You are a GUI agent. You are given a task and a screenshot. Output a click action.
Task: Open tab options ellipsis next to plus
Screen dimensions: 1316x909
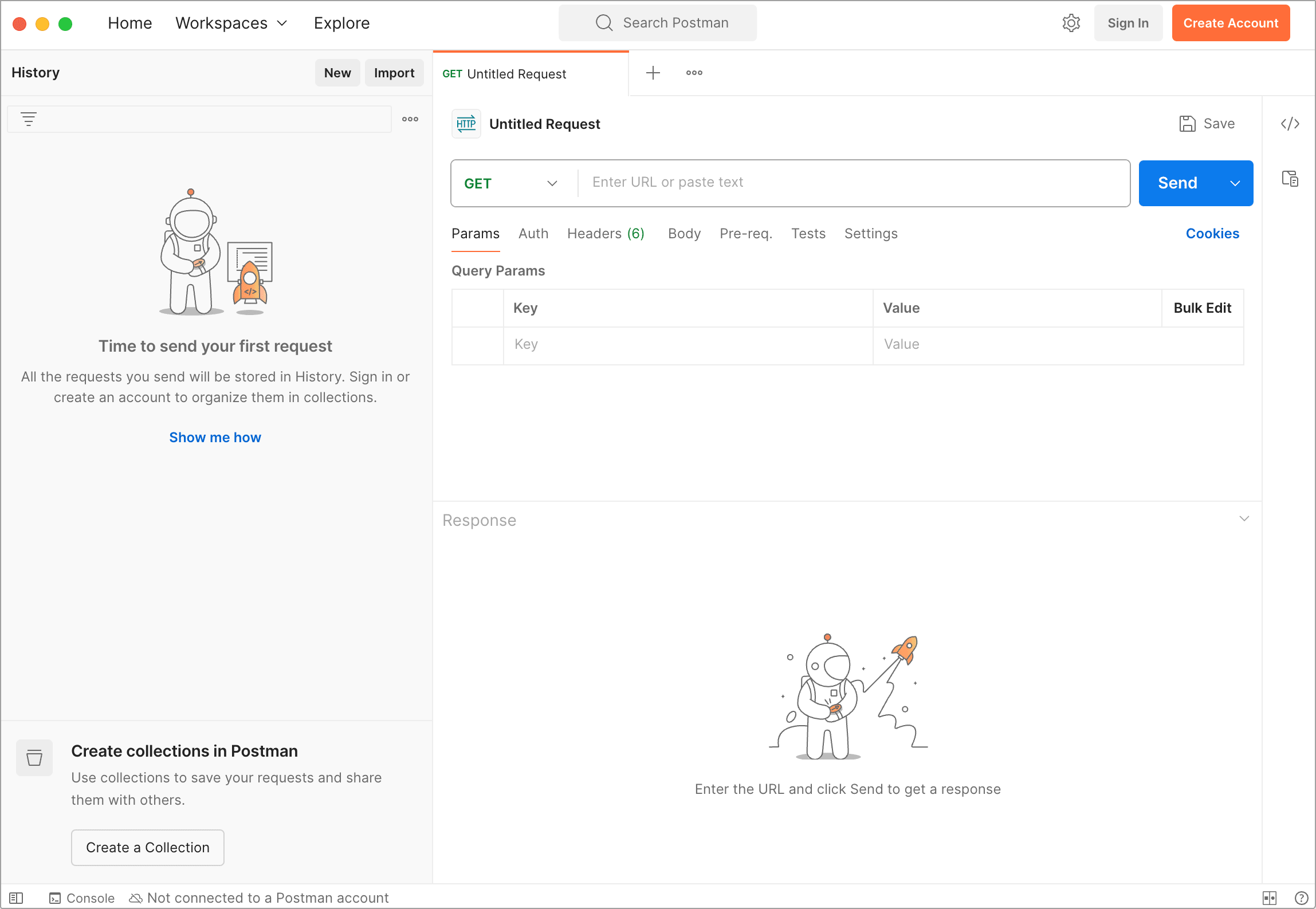[x=694, y=73]
